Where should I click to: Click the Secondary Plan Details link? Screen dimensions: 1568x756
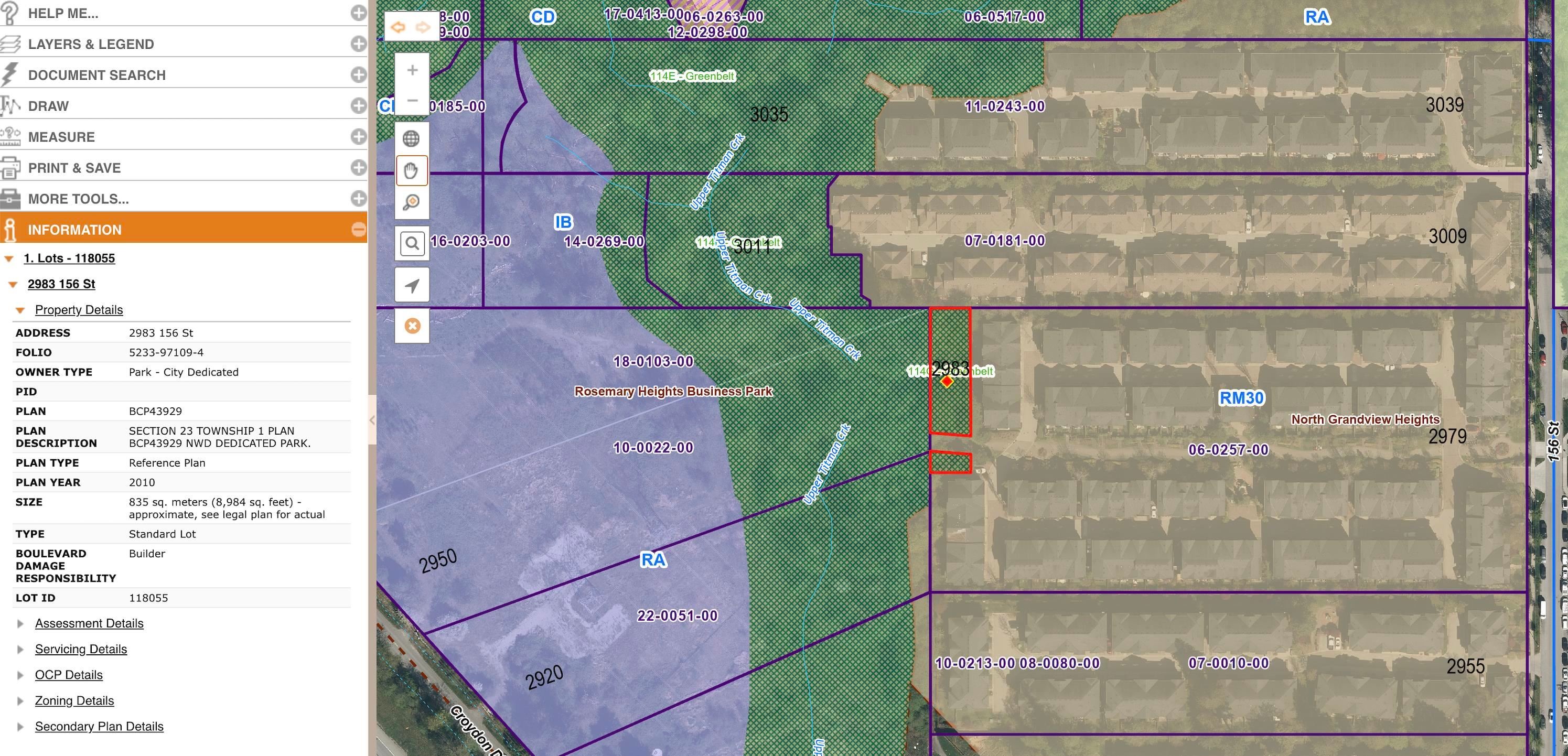(x=99, y=726)
